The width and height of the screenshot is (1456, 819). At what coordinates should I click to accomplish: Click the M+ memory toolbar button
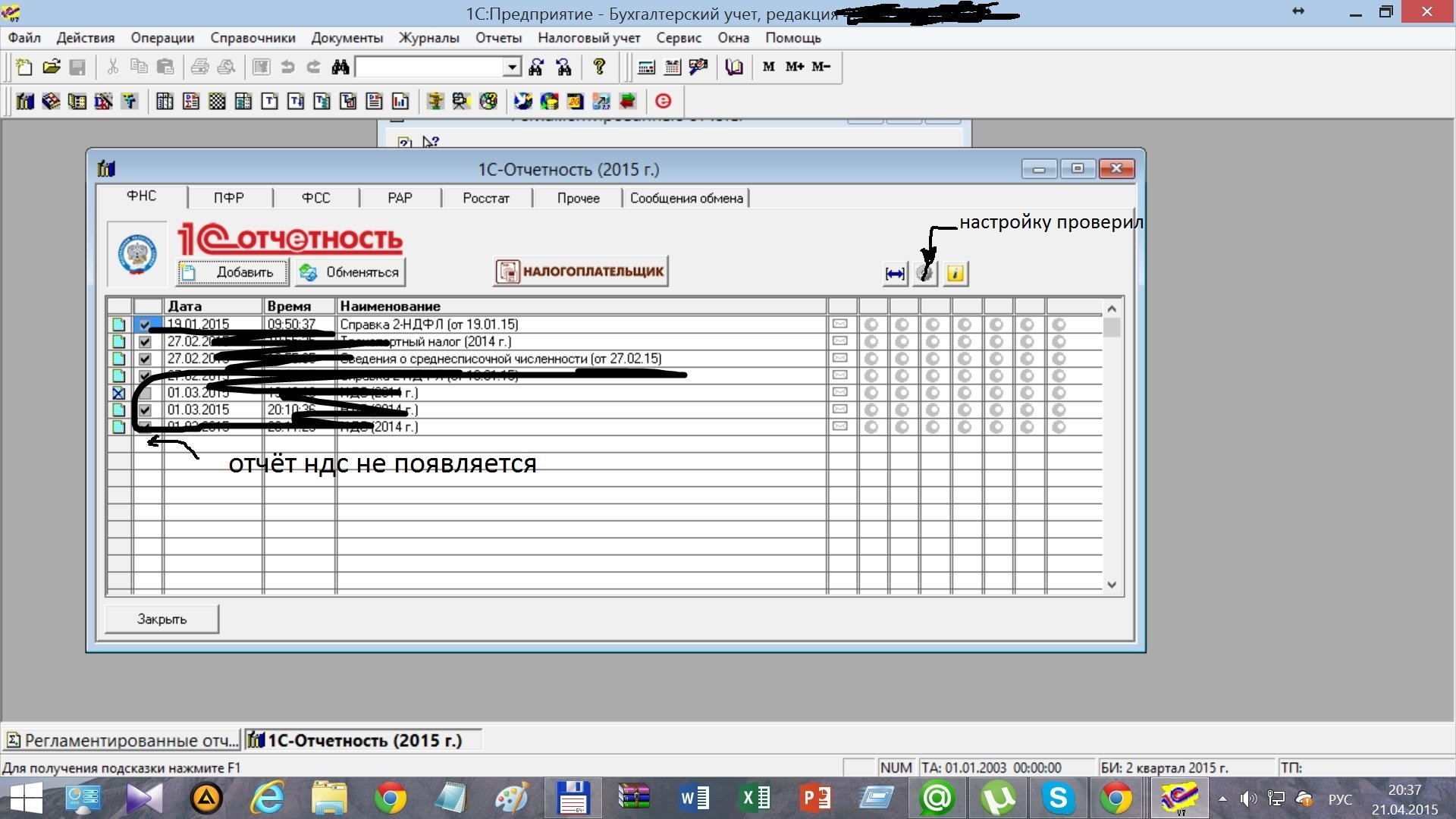[794, 67]
